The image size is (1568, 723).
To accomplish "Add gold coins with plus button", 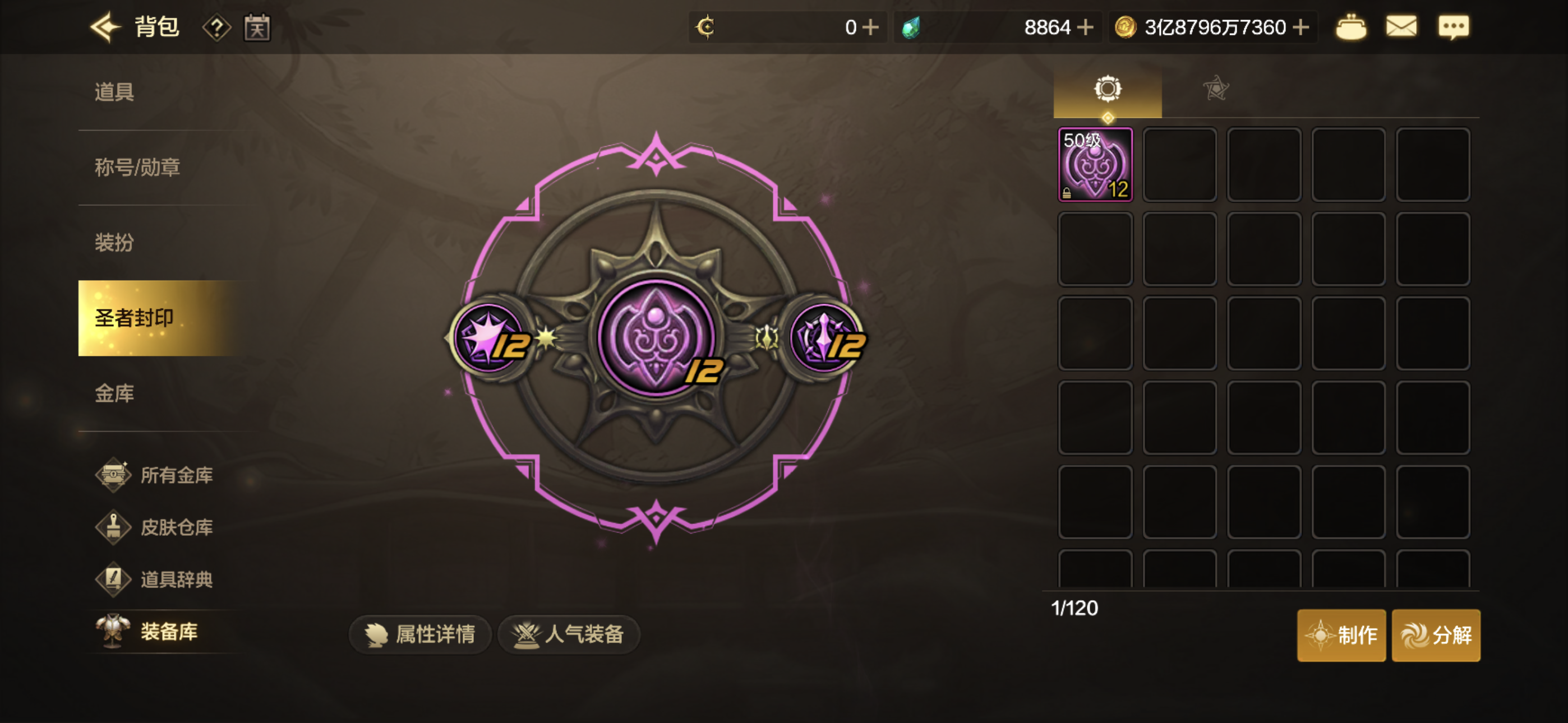I will point(1301,27).
